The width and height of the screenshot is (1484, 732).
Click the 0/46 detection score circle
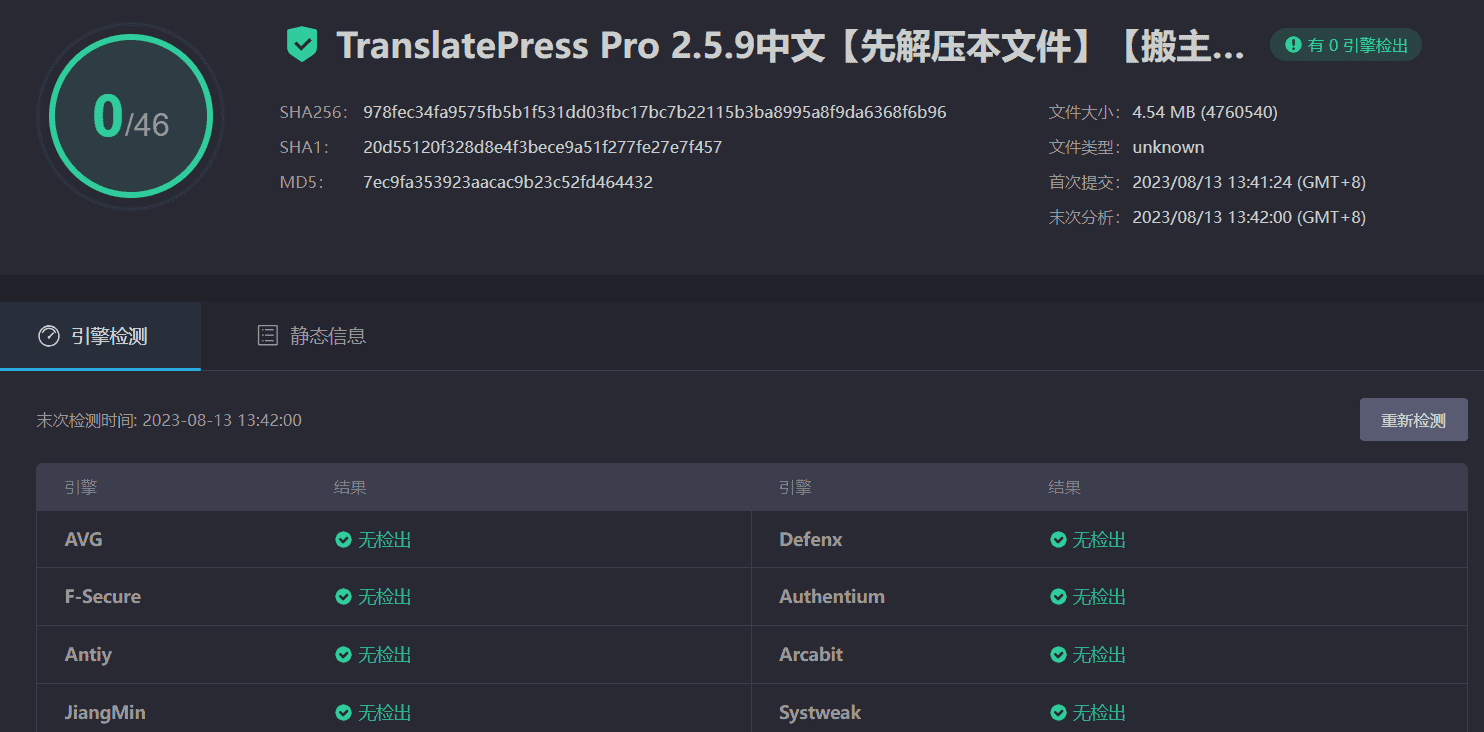coord(131,116)
